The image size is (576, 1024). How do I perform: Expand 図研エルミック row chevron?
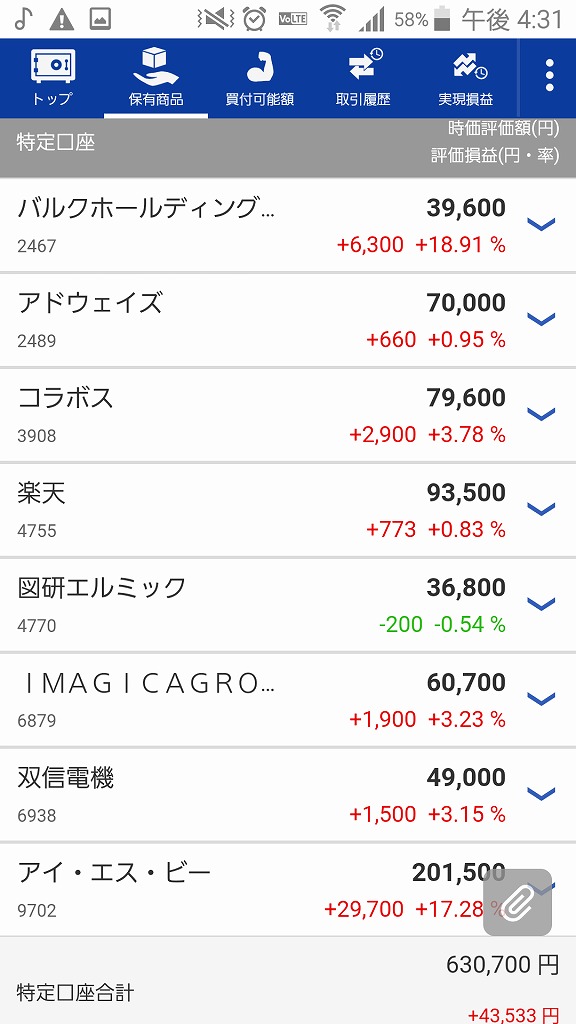click(x=541, y=604)
